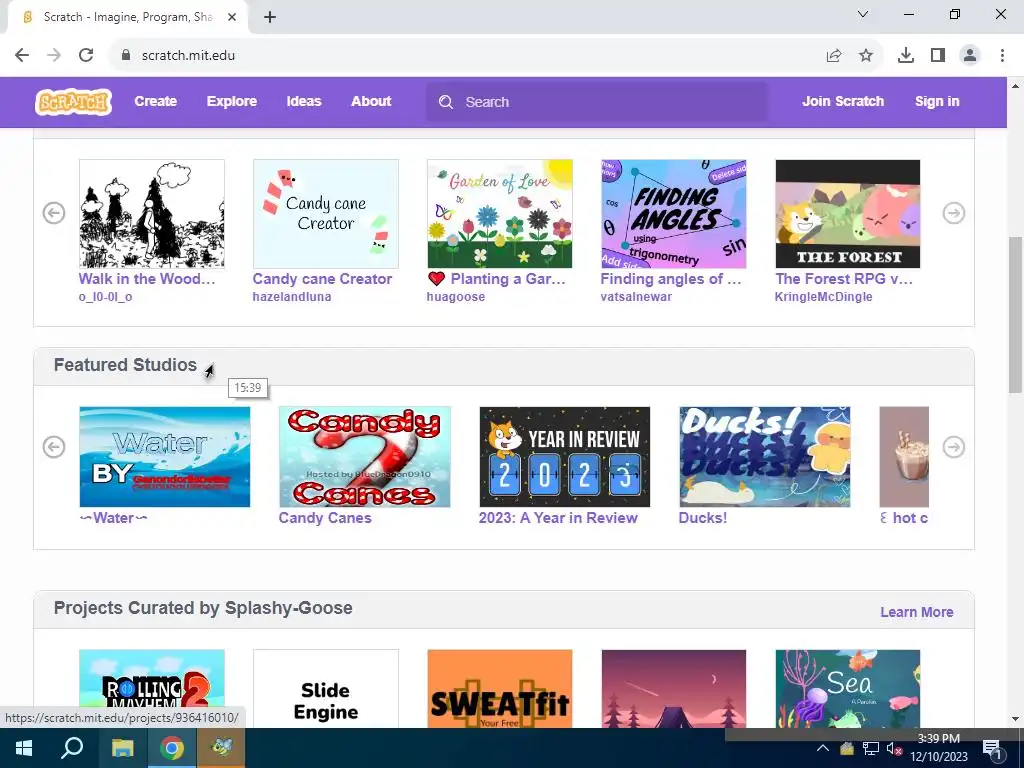
Task: Click the page vertical scrollbar thumb
Action: tap(1016, 315)
